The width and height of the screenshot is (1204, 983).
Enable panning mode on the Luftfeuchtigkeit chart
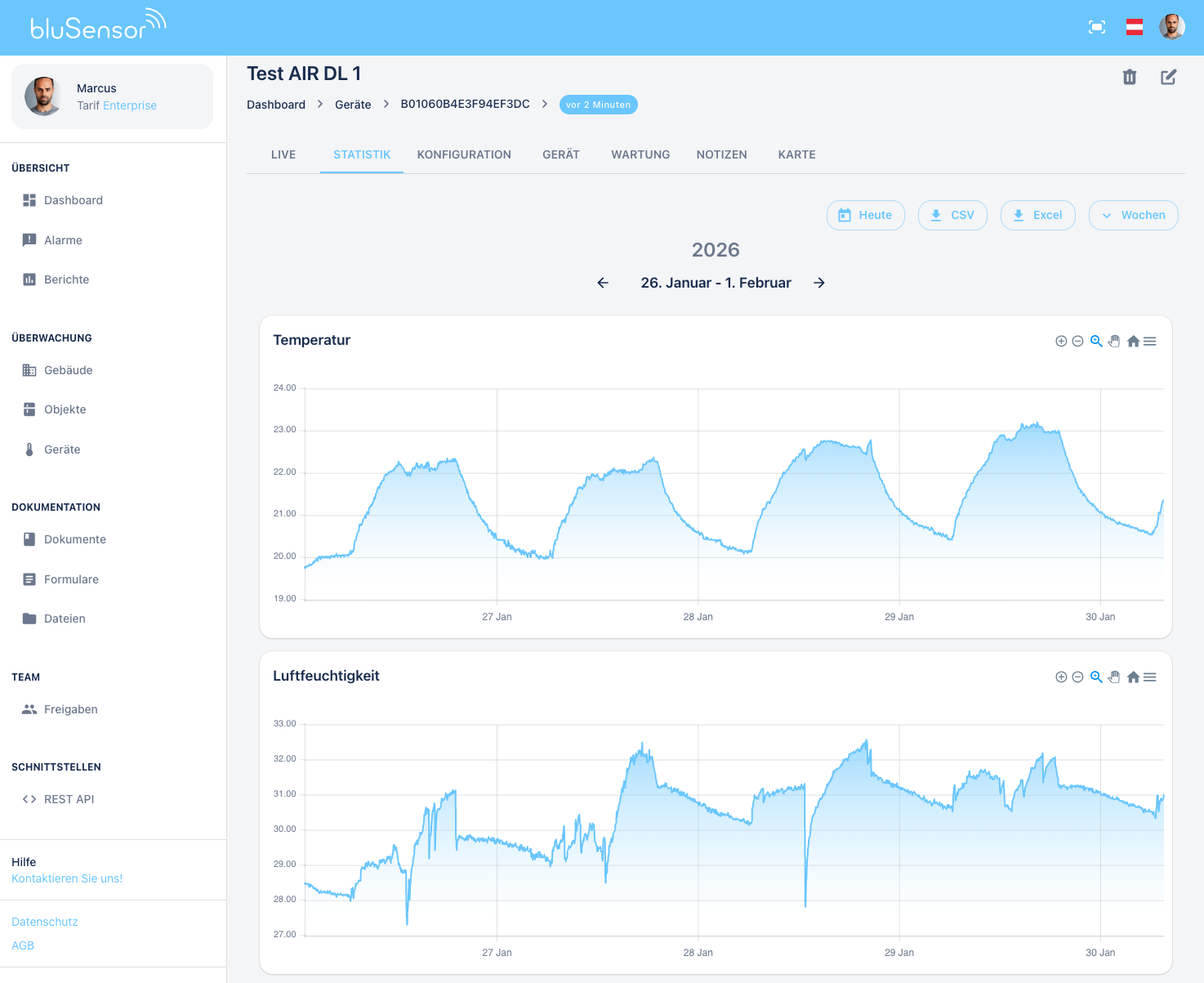pos(1114,677)
